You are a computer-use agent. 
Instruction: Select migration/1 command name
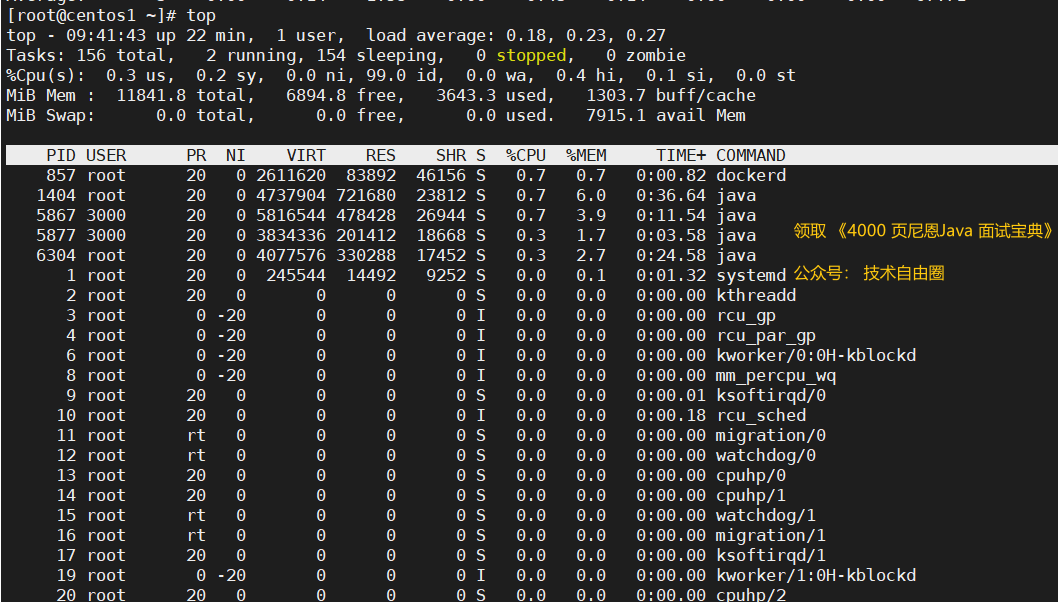coord(771,536)
